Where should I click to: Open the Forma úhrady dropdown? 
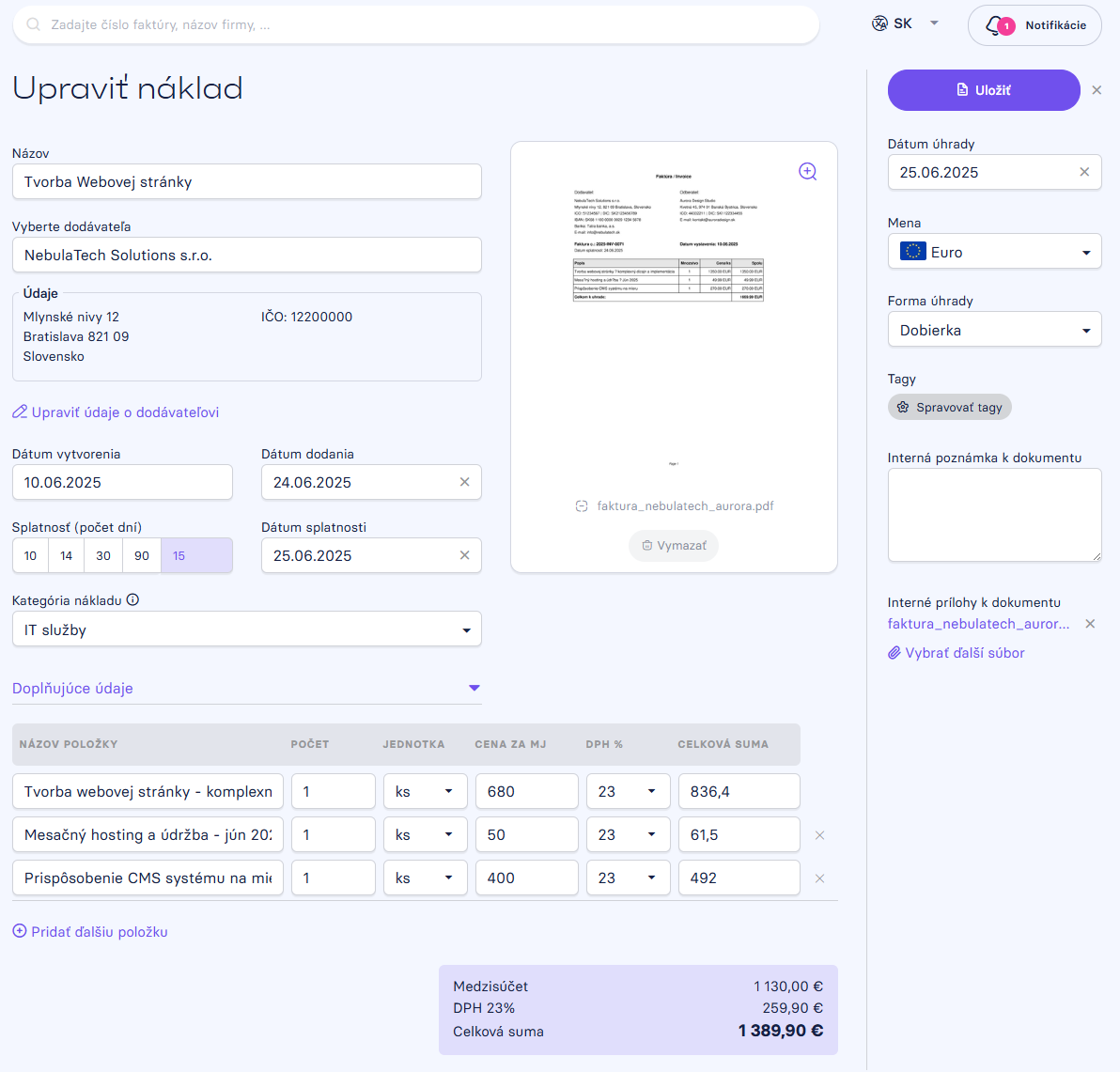[994, 329]
